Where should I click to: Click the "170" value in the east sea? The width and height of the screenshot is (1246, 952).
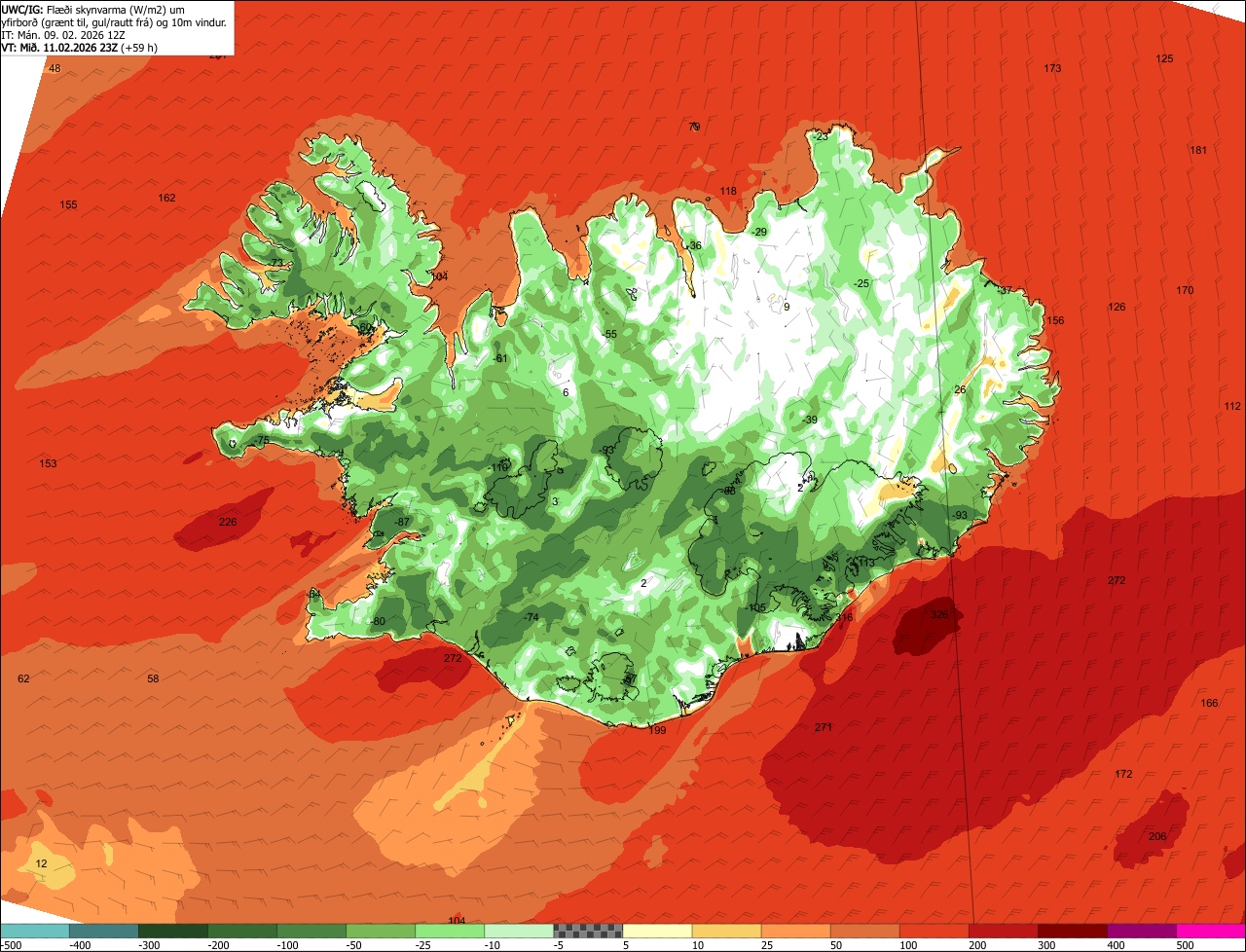click(x=1185, y=290)
